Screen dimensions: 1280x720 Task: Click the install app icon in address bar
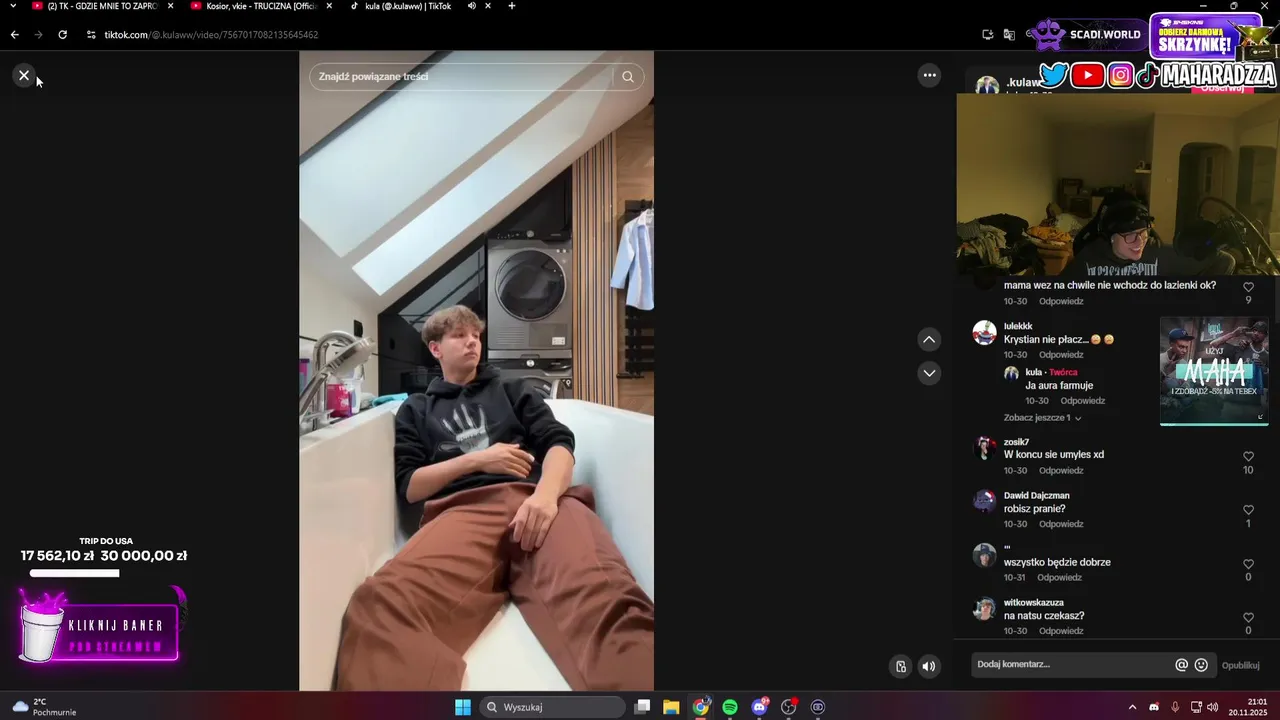pos(988,35)
